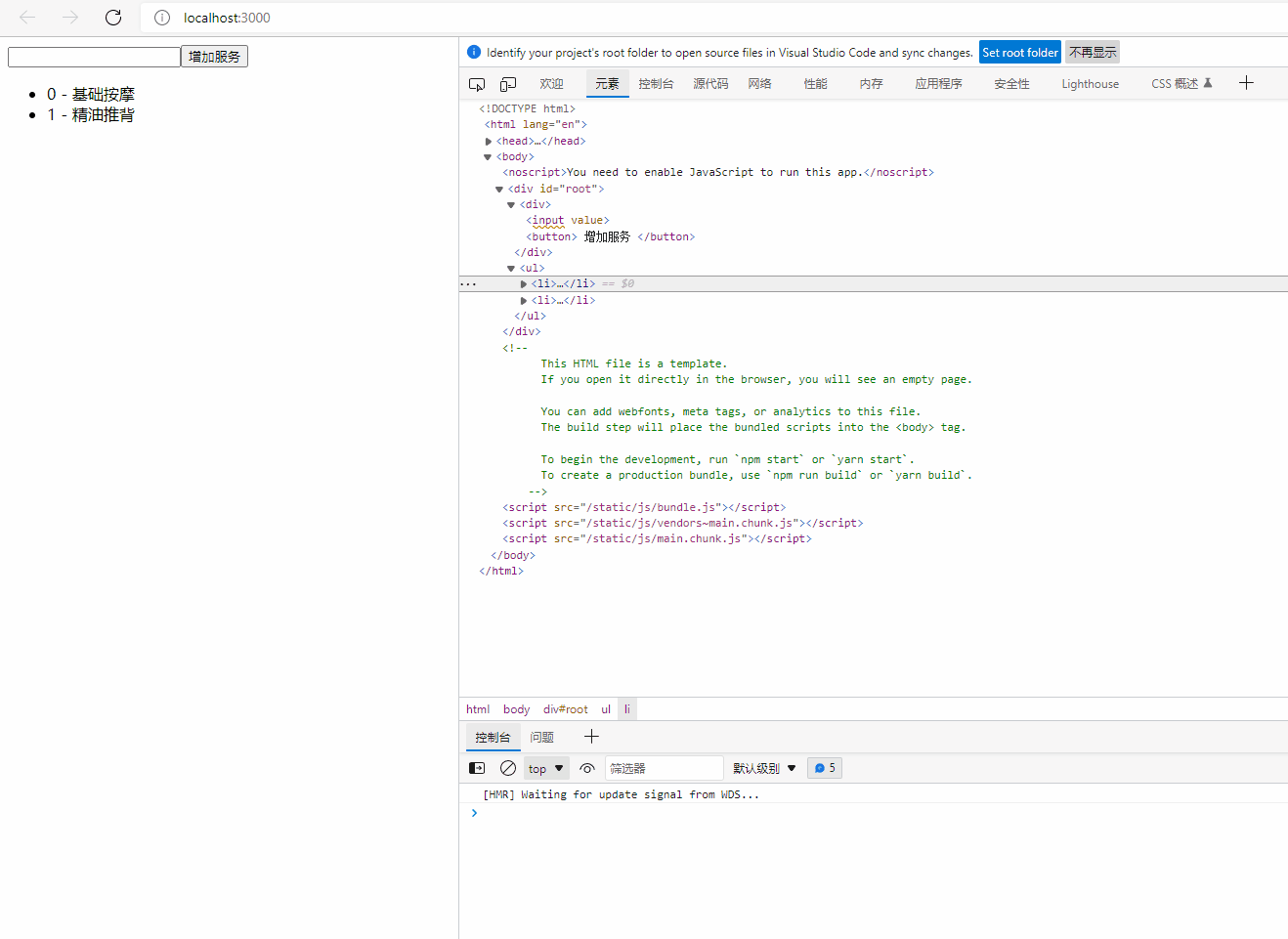This screenshot has width=1288, height=939.
Task: Select the vendors~main.chunk.js script line
Action: click(683, 524)
